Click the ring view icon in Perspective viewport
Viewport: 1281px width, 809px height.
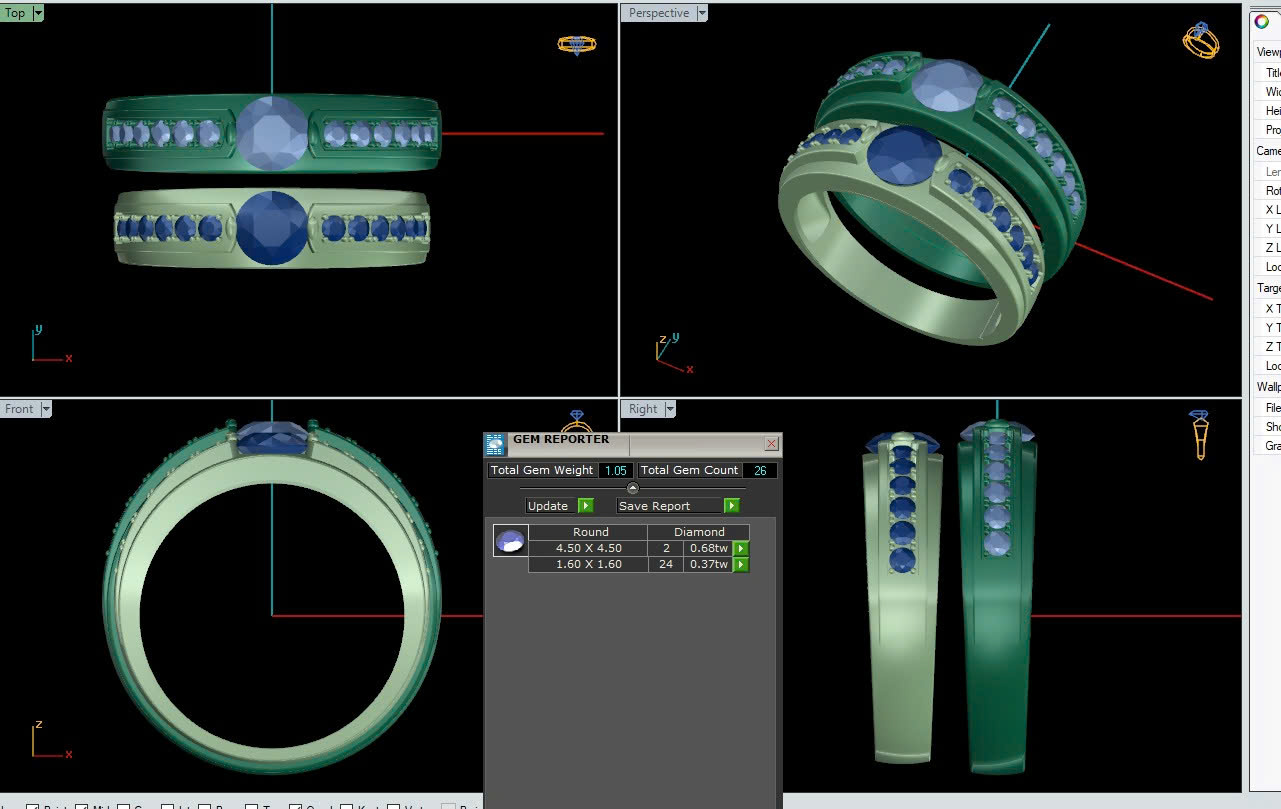click(1200, 40)
